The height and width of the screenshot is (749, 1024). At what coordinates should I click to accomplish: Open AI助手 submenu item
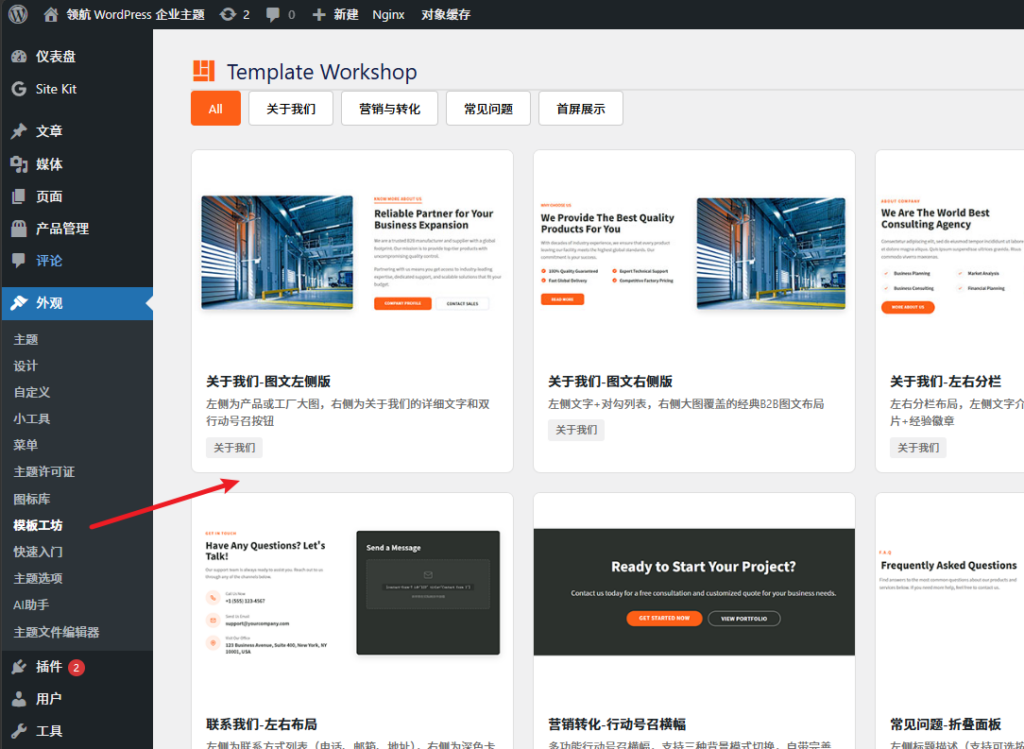[x=31, y=605]
